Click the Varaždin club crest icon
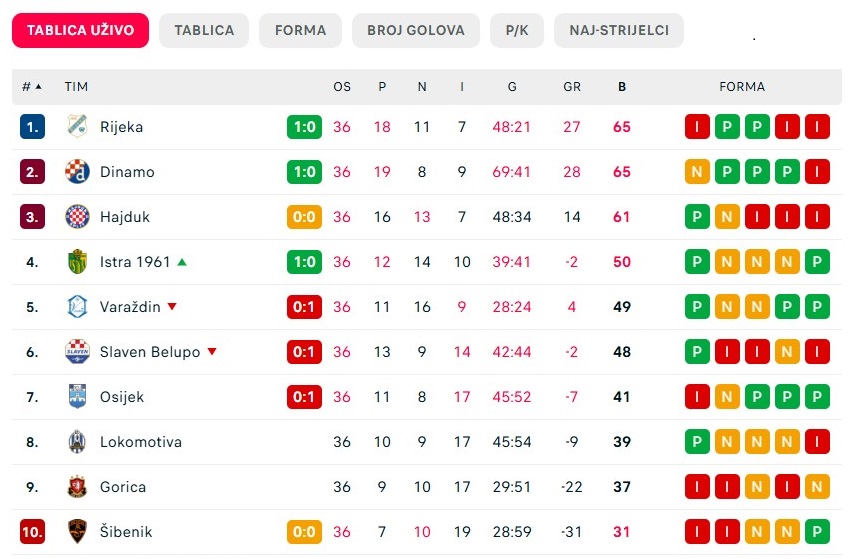The width and height of the screenshot is (852, 559). click(77, 307)
